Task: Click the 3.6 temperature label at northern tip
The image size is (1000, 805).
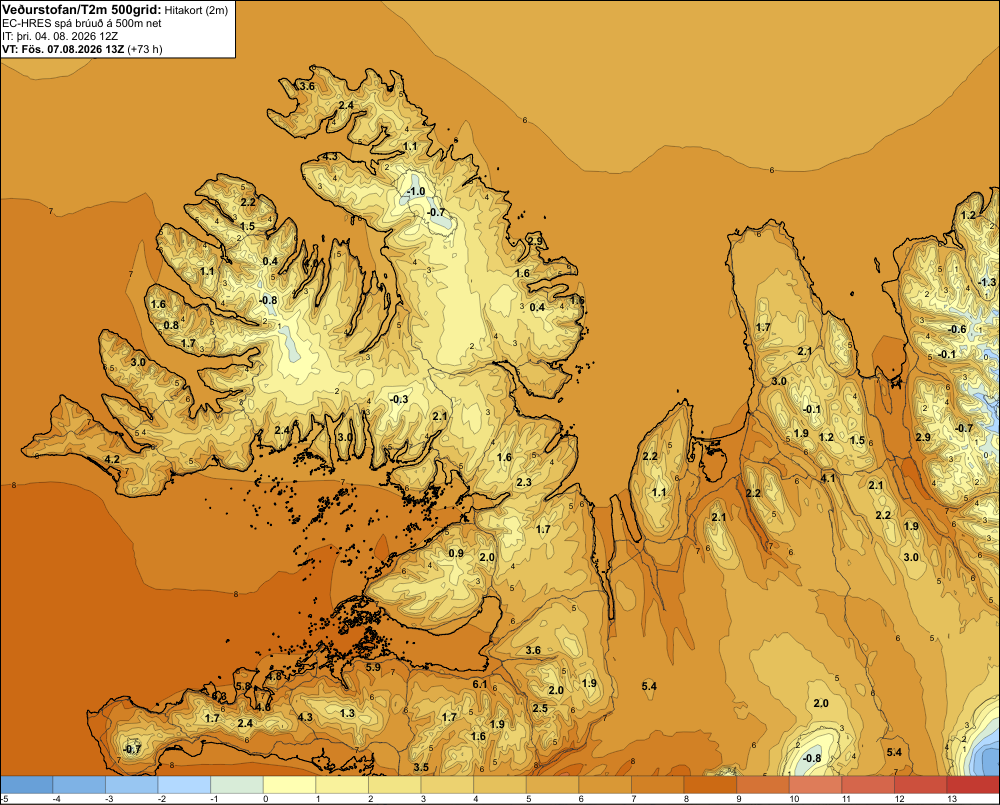Action: [x=307, y=86]
